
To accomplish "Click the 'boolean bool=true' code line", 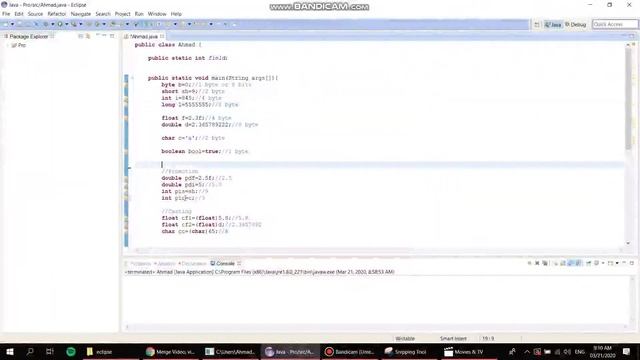I will coord(205,151).
